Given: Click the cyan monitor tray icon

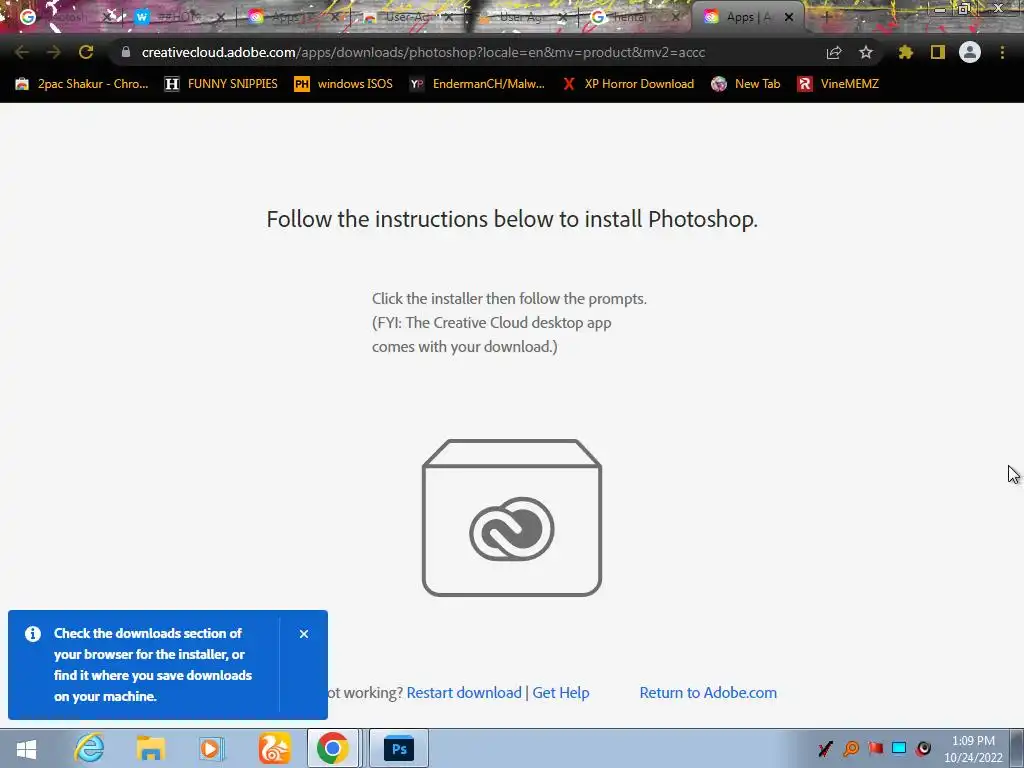Looking at the screenshot, I should click(x=899, y=748).
